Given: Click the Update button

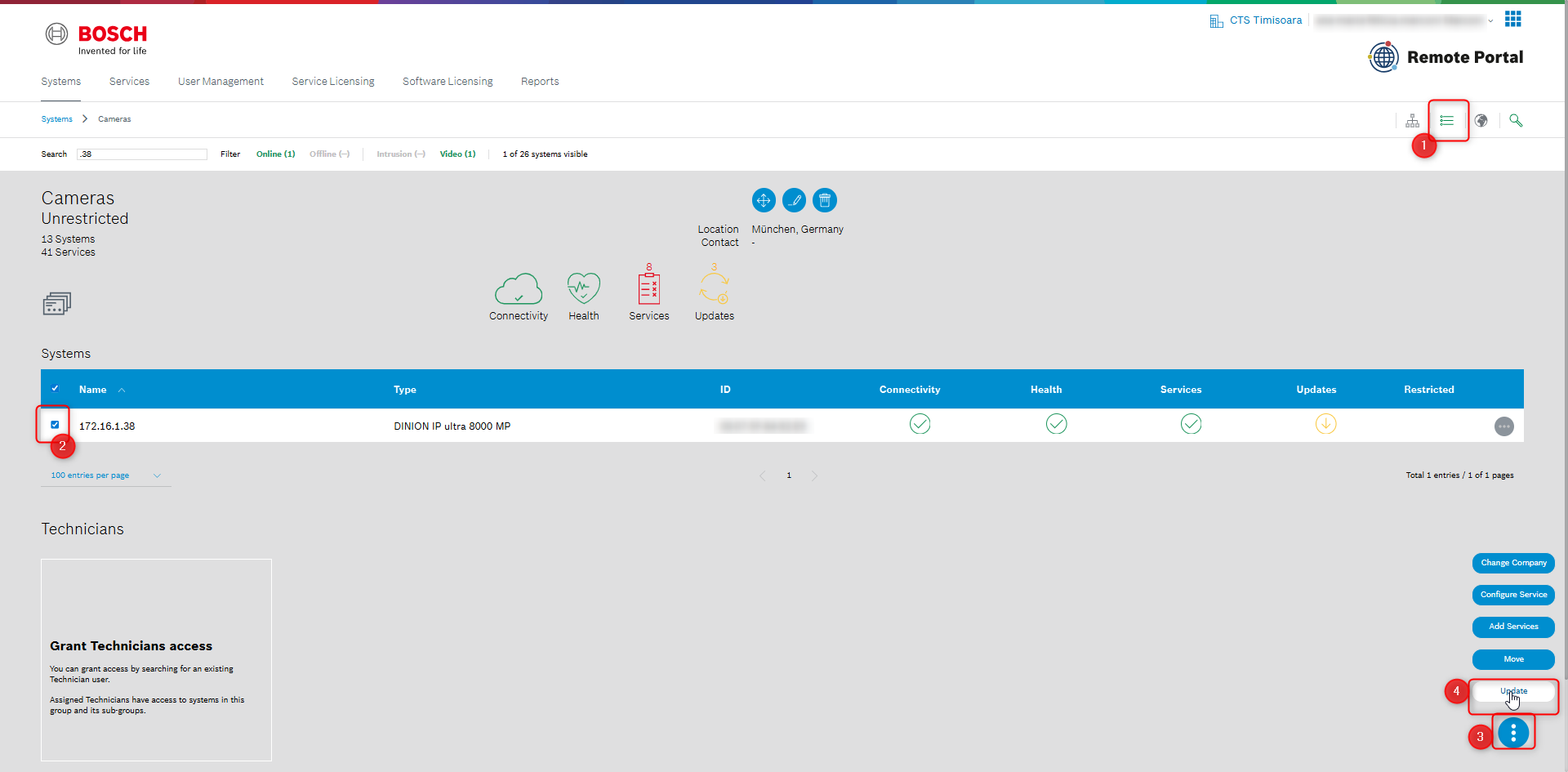Looking at the screenshot, I should point(1513,691).
